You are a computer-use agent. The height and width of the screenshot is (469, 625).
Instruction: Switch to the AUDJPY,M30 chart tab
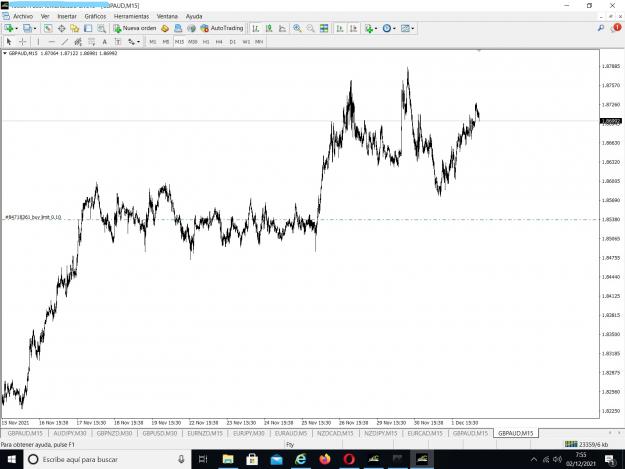(x=70, y=433)
